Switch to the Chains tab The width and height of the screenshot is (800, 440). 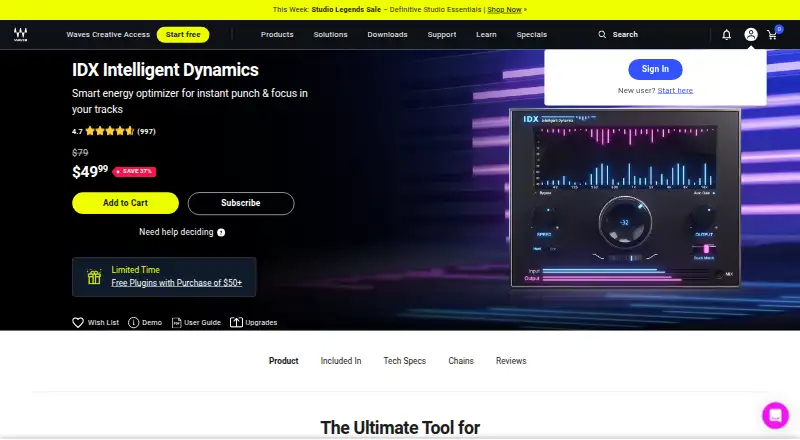(461, 361)
